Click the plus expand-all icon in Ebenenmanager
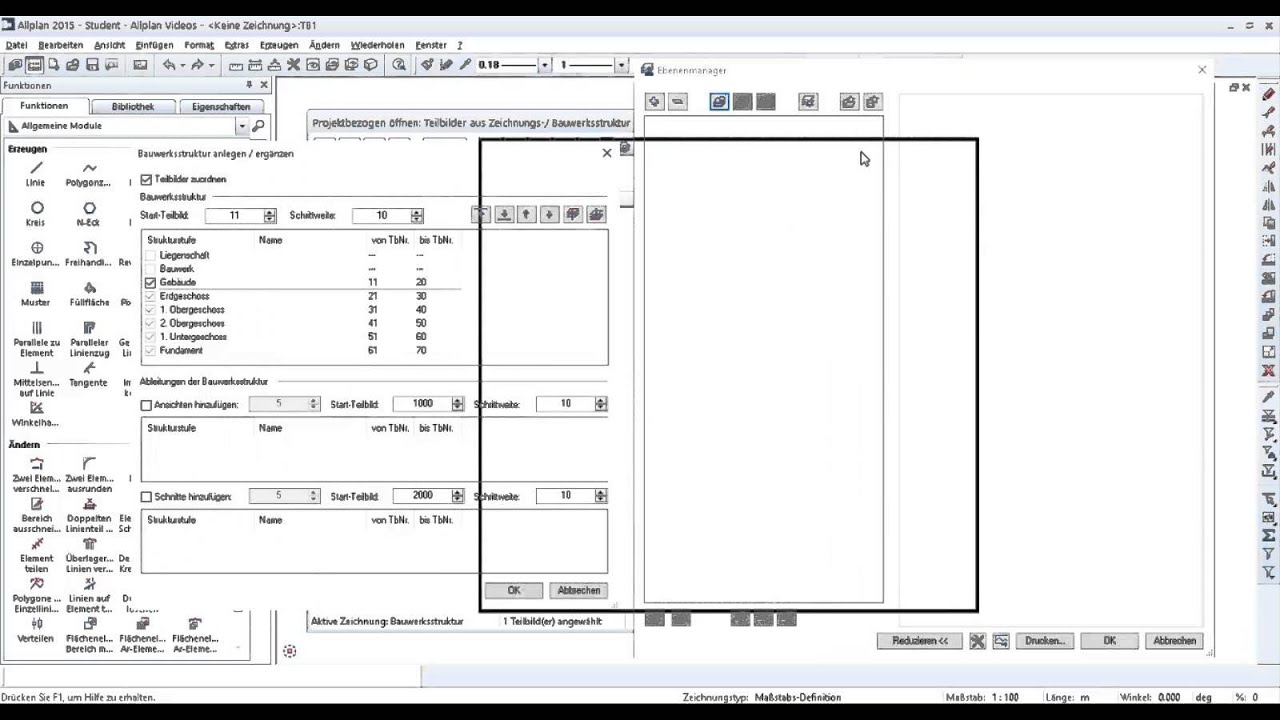The image size is (1280, 720). (x=654, y=101)
